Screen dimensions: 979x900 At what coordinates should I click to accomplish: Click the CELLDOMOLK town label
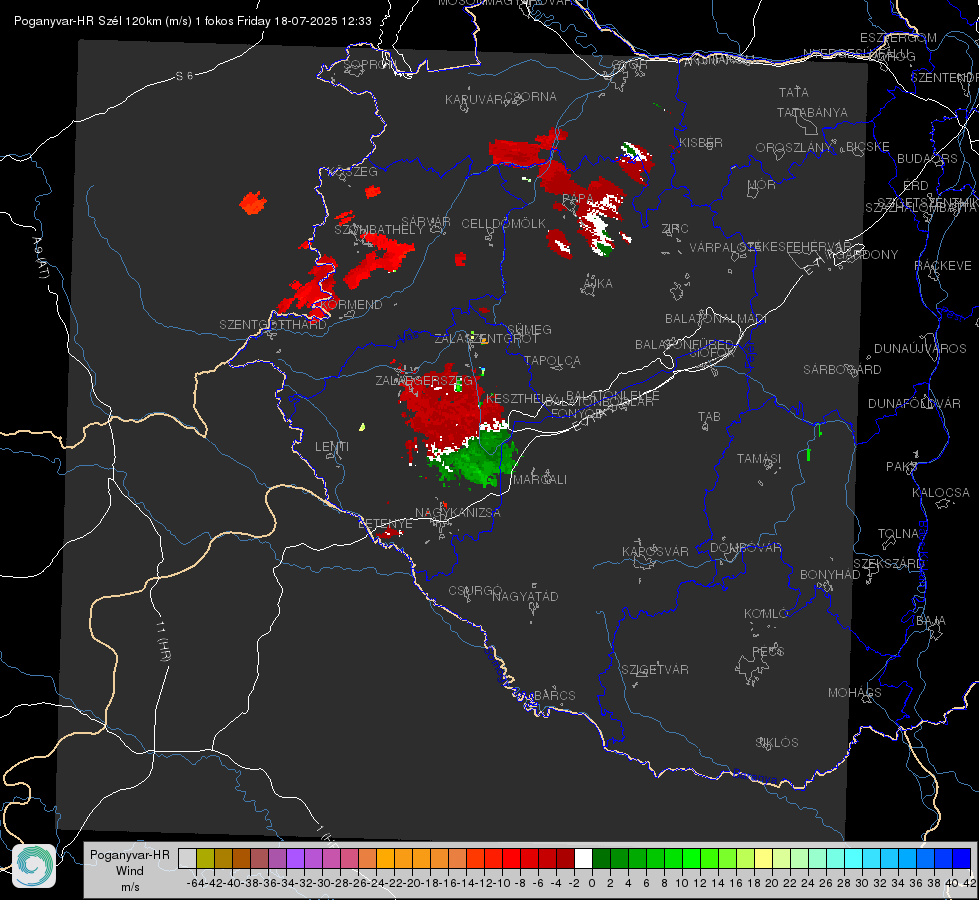point(503,223)
